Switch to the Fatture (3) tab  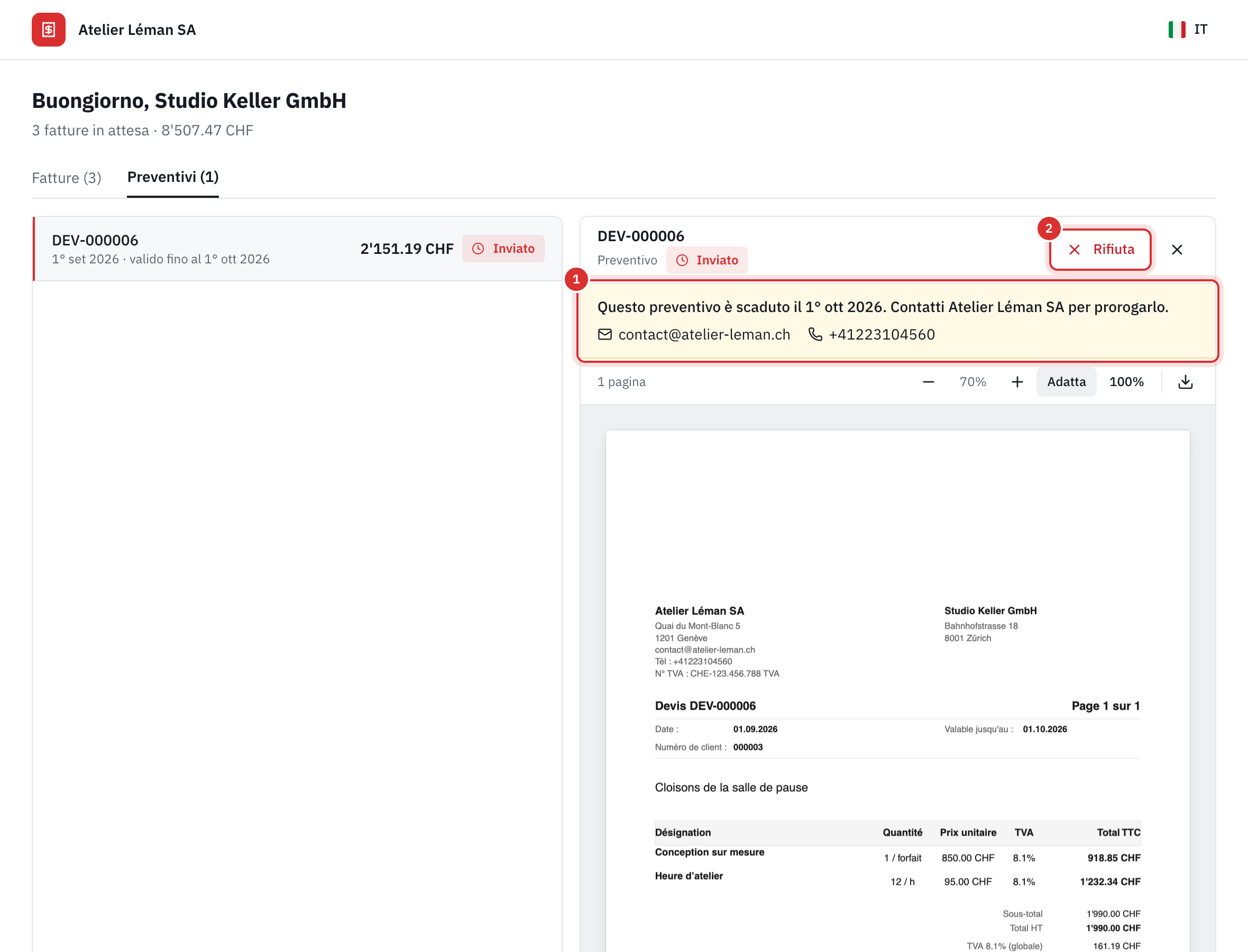click(x=66, y=178)
